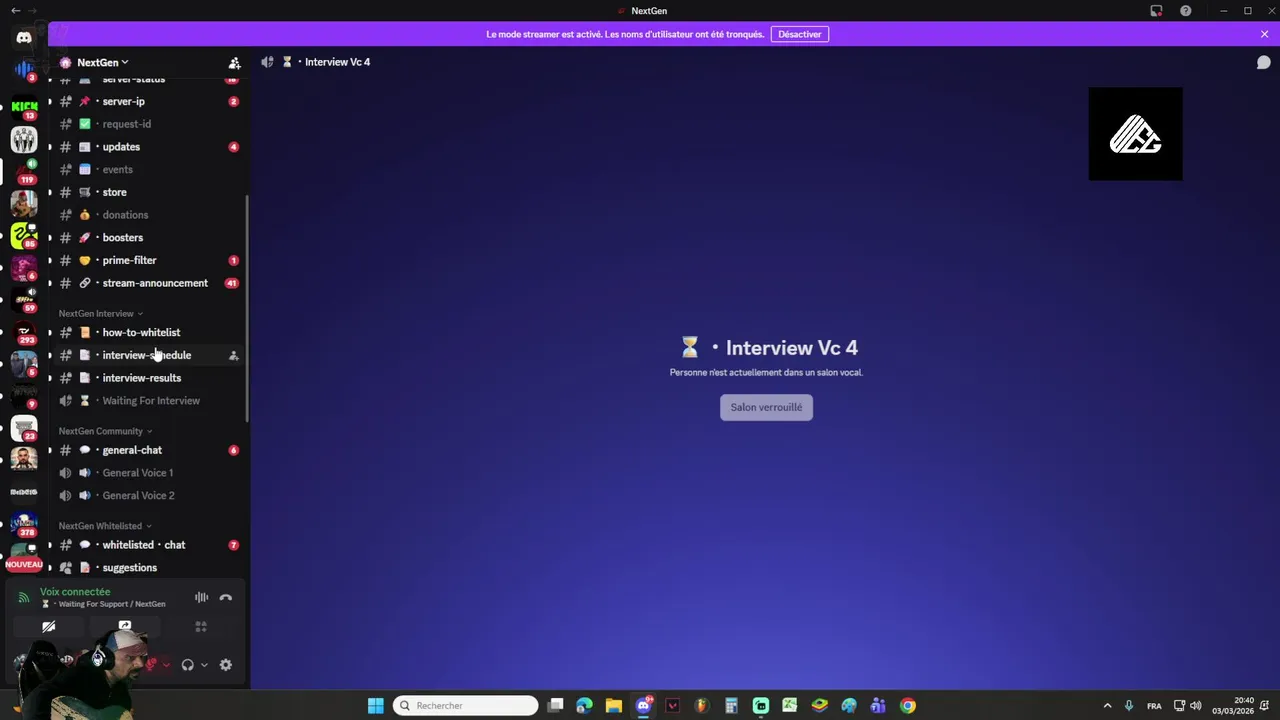This screenshot has height=720, width=1280.
Task: Disconnect from voice with hang-up icon
Action: [x=226, y=597]
